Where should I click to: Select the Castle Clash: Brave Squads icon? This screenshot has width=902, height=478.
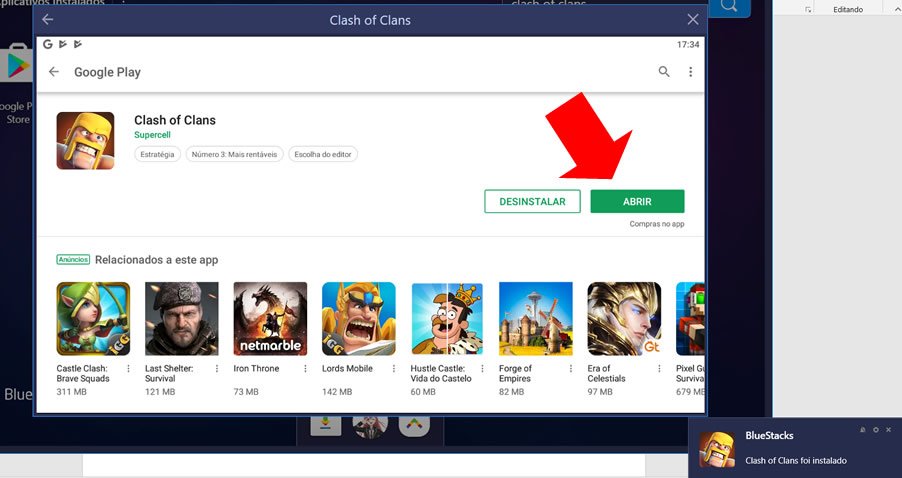tap(93, 318)
